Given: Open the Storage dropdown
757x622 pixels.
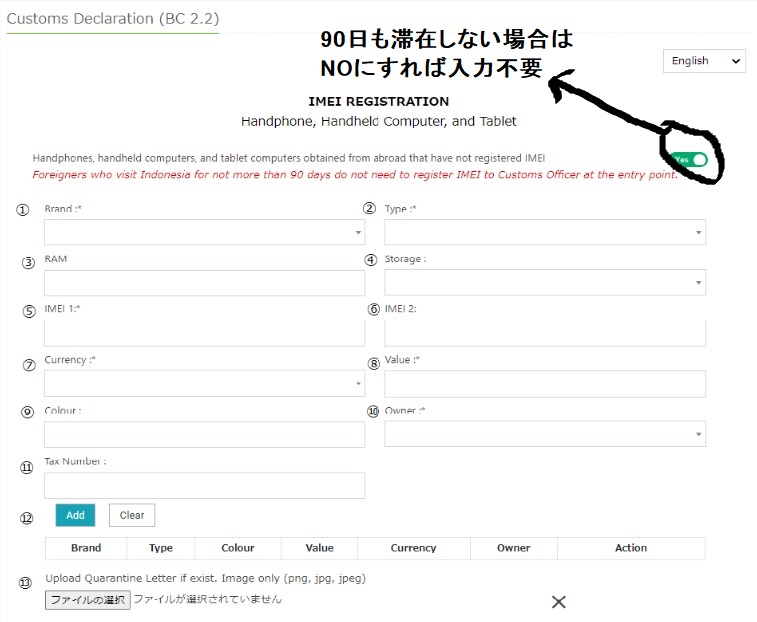Looking at the screenshot, I should [x=544, y=283].
